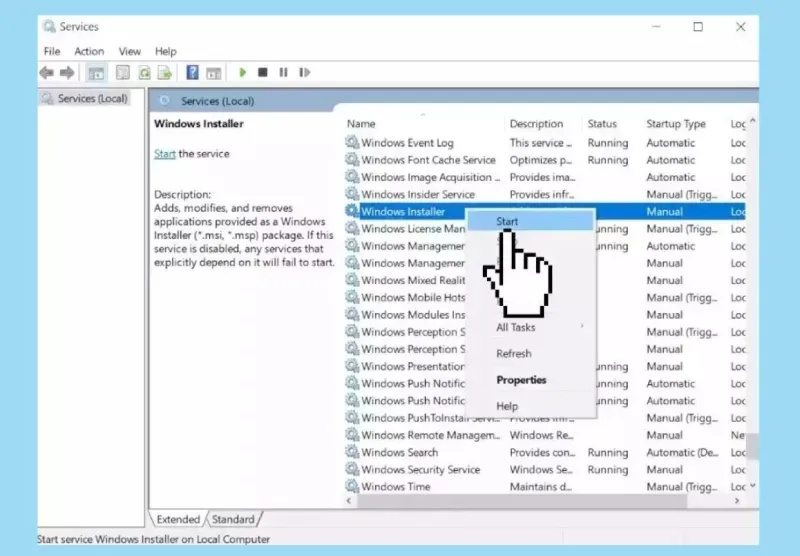Viewport: 800px width, 556px height.
Task: Click the gear icon of Windows Event Log
Action: [x=352, y=142]
